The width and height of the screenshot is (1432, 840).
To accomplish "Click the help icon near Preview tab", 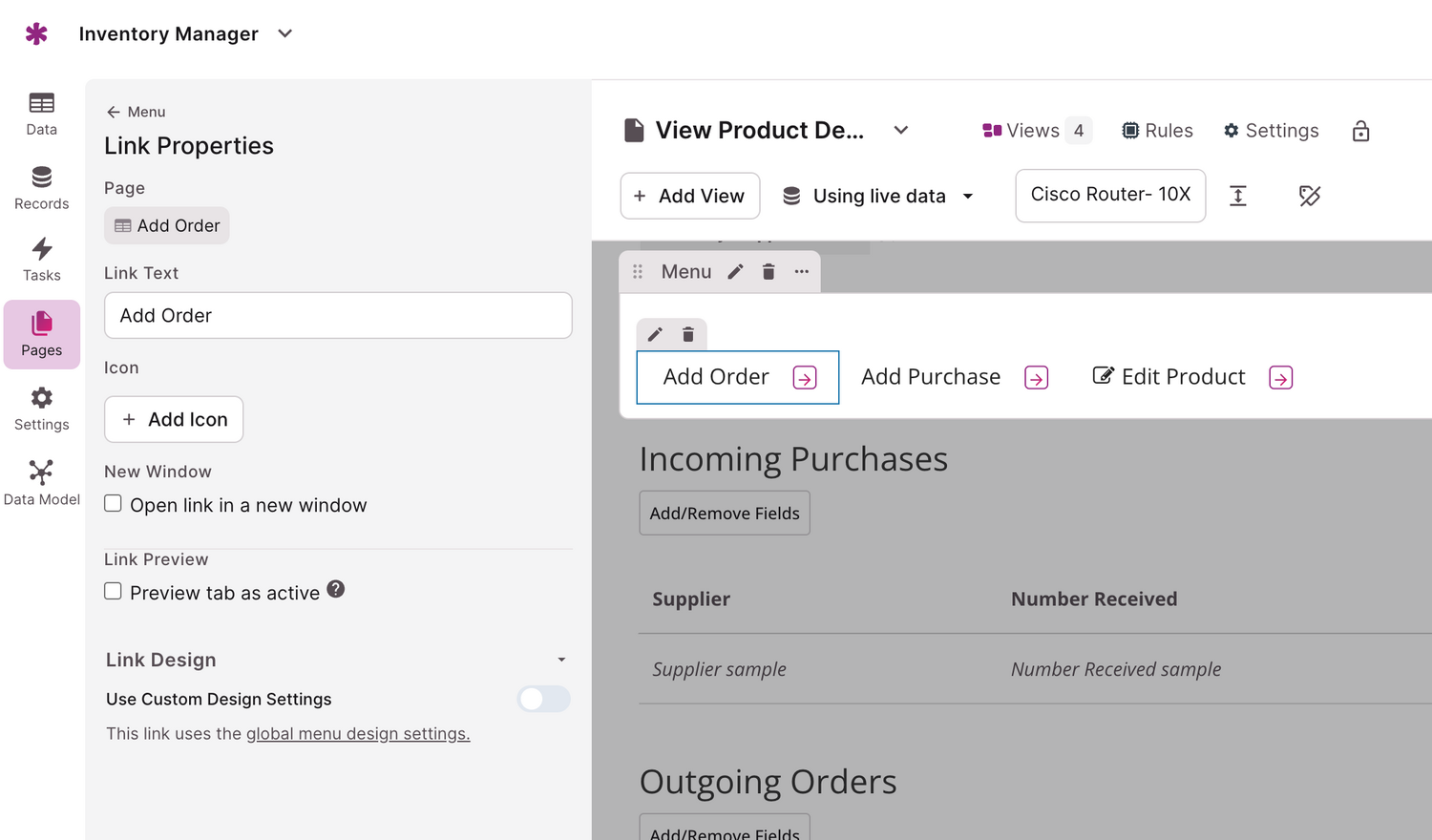I will coord(335,589).
